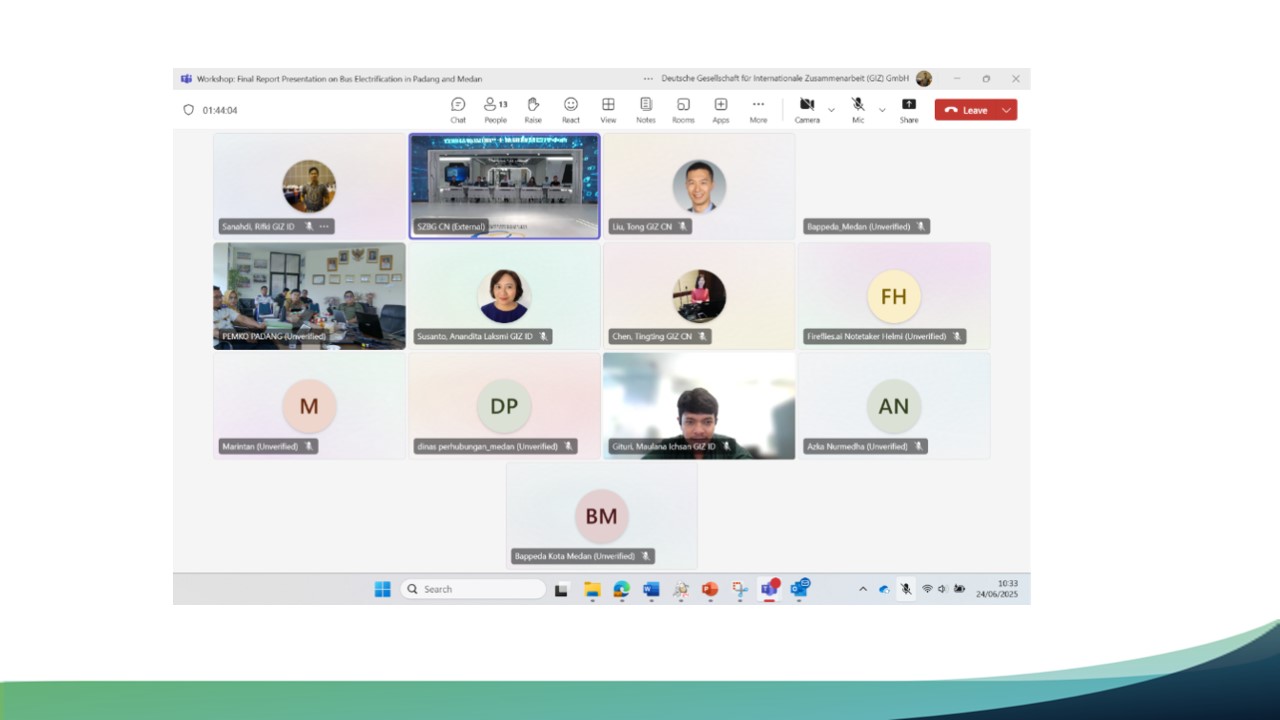Open breakout Rooms
The image size is (1280, 720).
(683, 110)
